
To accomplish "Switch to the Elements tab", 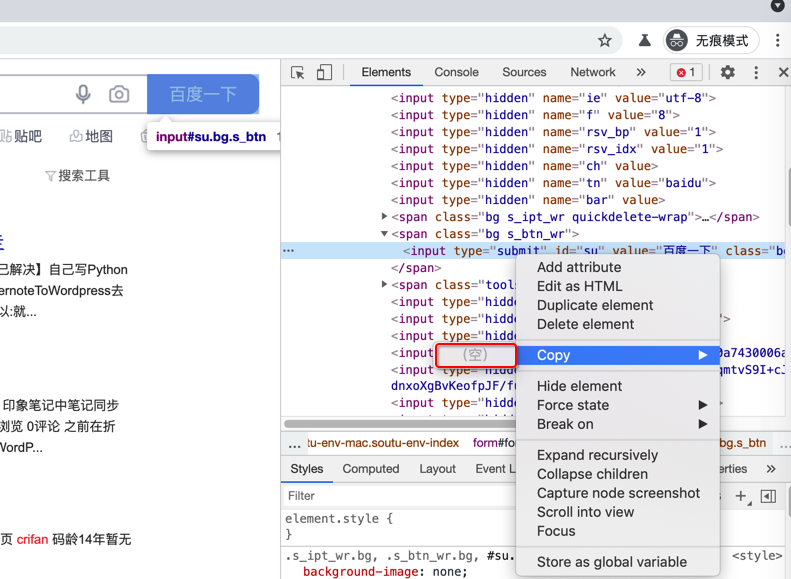I will (386, 72).
